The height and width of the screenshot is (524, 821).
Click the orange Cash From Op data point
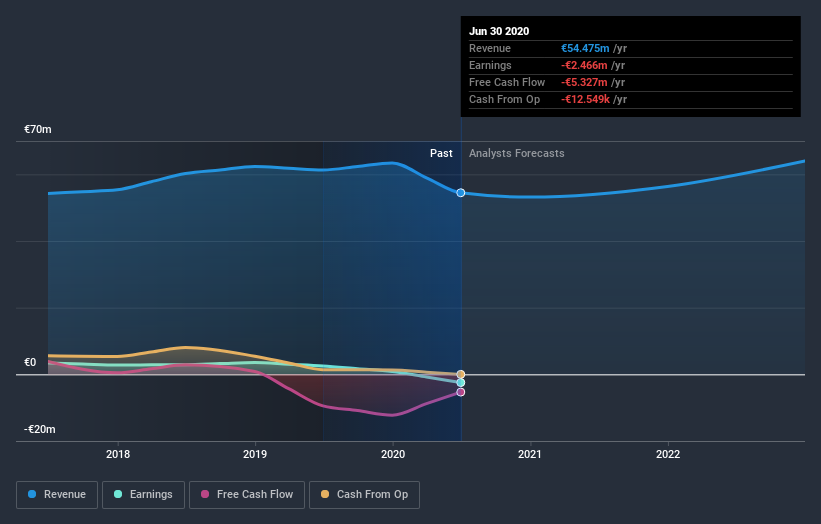tap(461, 374)
